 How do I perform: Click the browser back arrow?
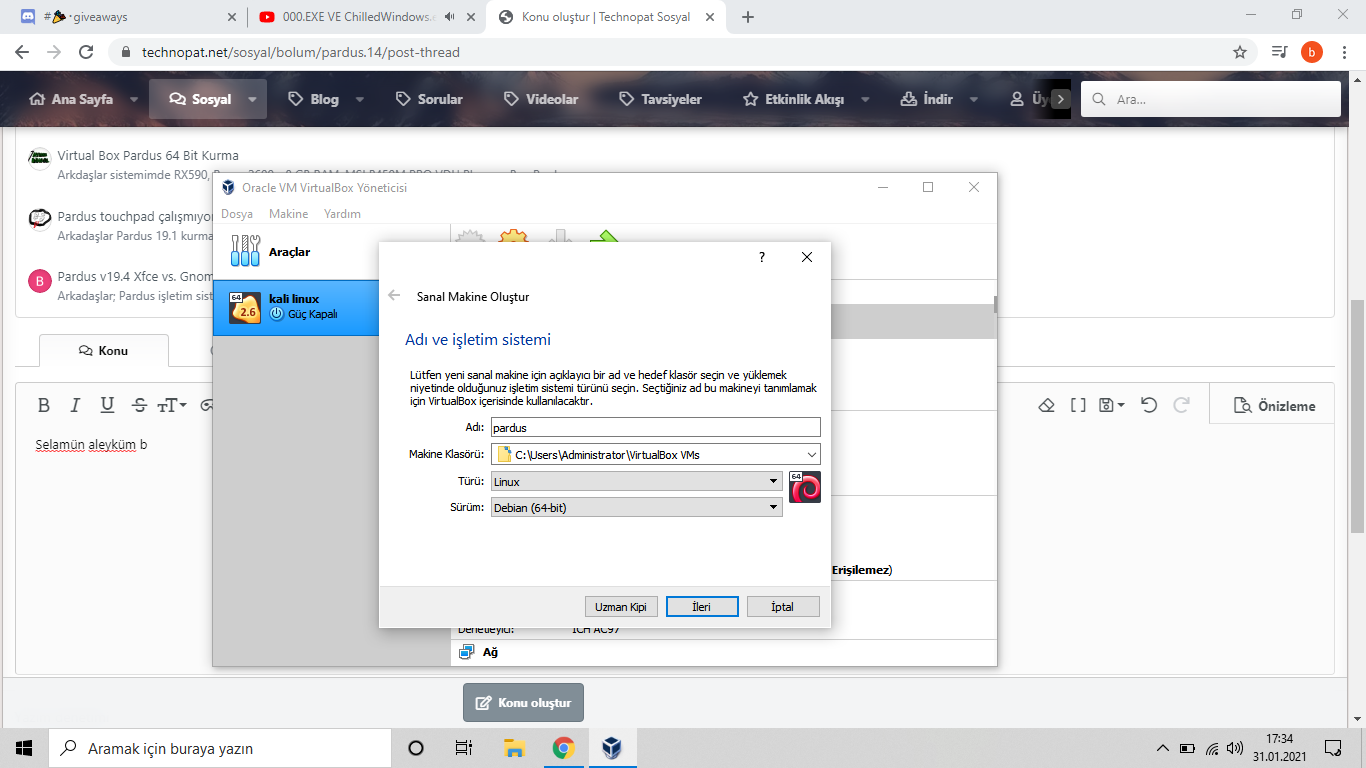pos(23,52)
